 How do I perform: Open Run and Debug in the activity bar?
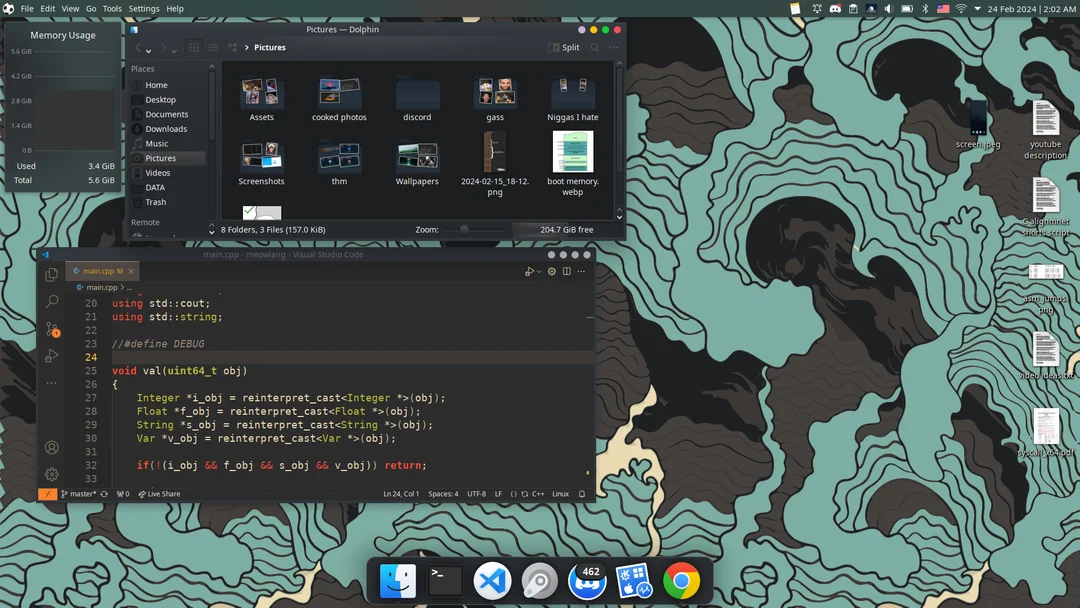coord(51,357)
